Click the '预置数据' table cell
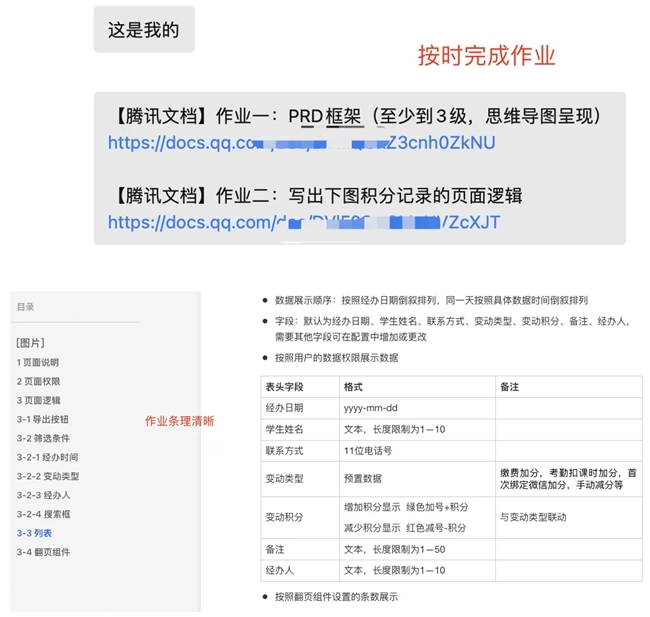 click(x=417, y=479)
